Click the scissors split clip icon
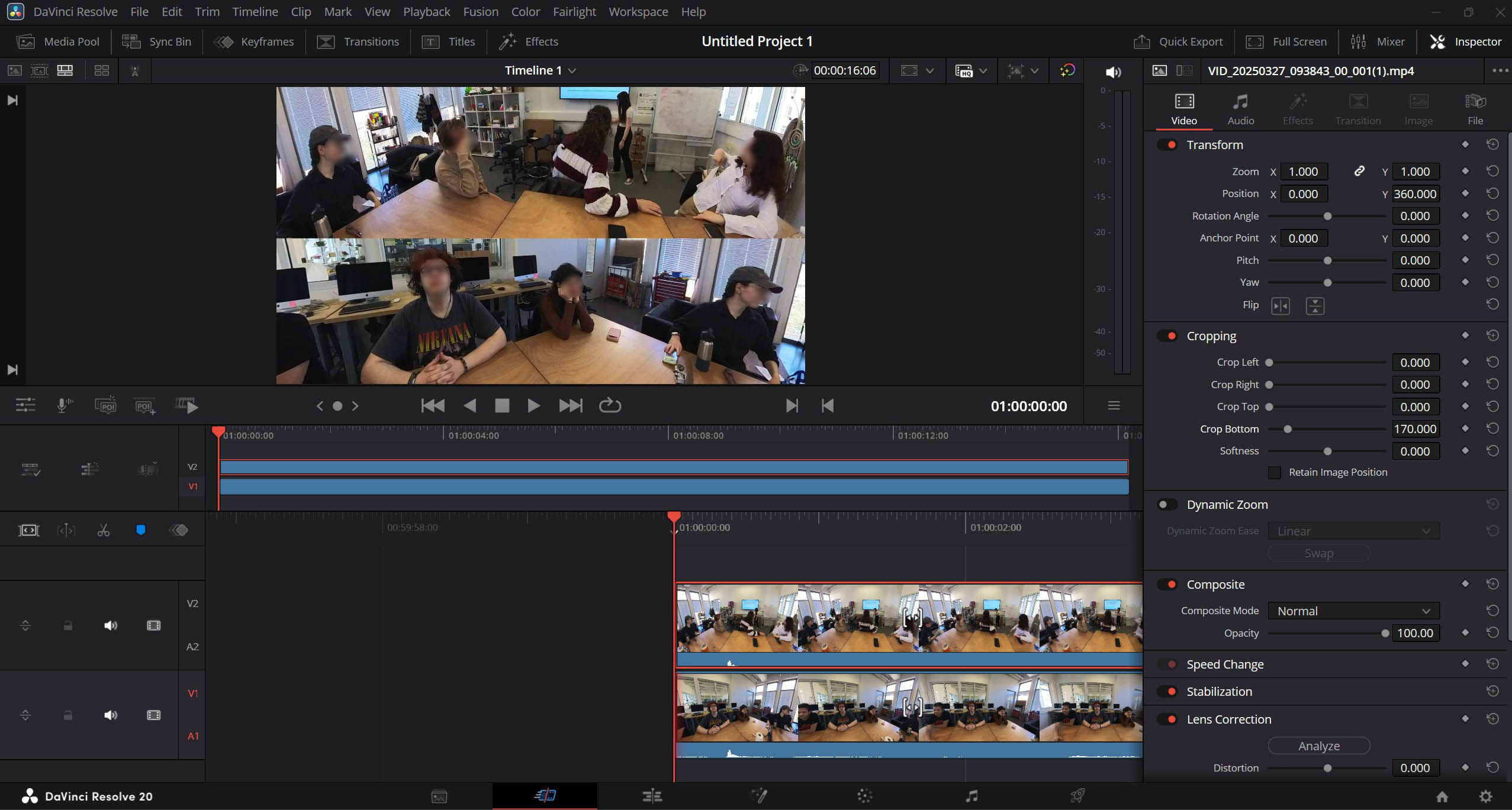Viewport: 1512px width, 810px height. click(x=104, y=530)
